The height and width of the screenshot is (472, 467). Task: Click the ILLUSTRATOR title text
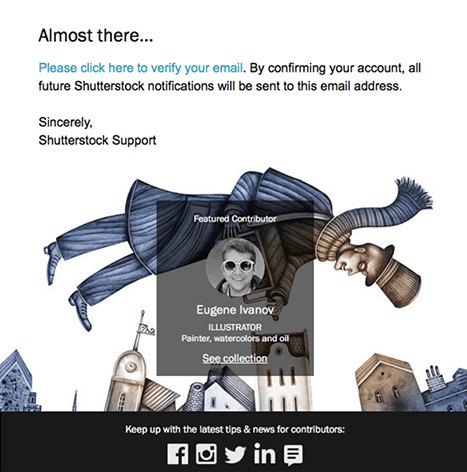tap(235, 327)
